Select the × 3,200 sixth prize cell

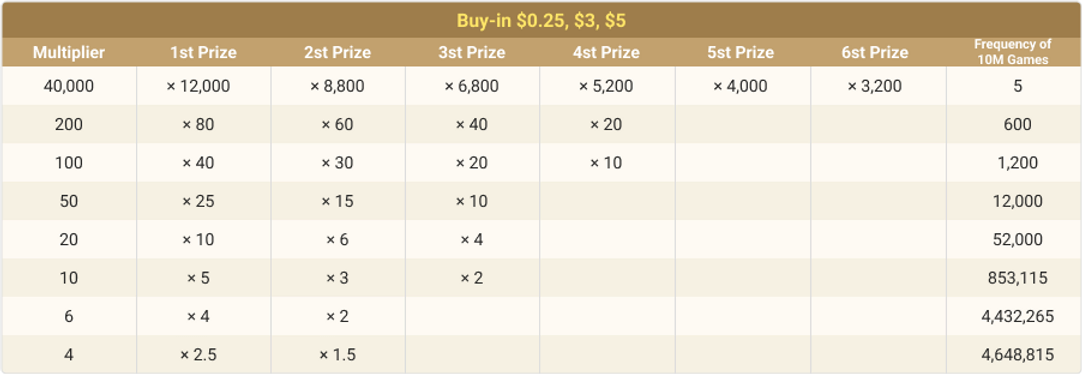coord(874,86)
